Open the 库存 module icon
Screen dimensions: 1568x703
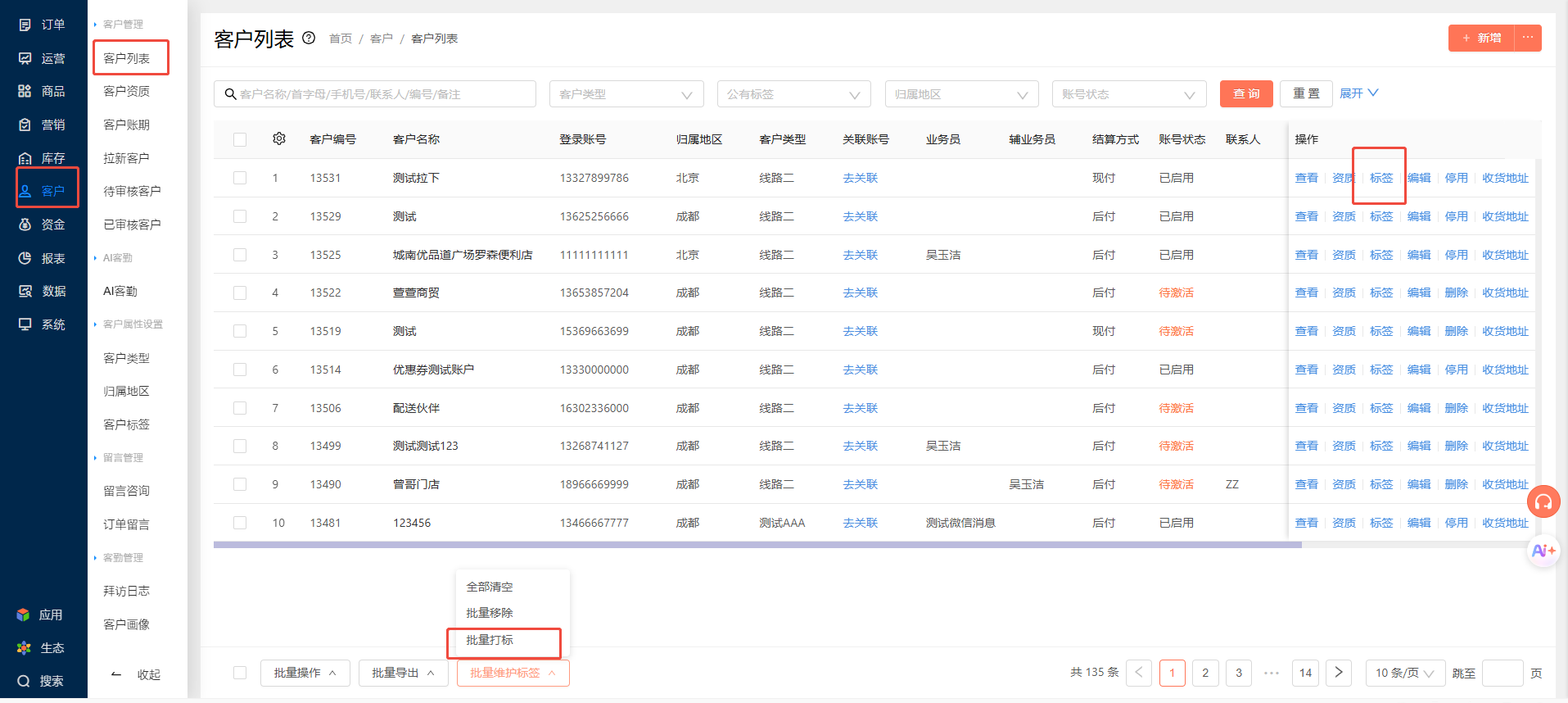(x=25, y=158)
